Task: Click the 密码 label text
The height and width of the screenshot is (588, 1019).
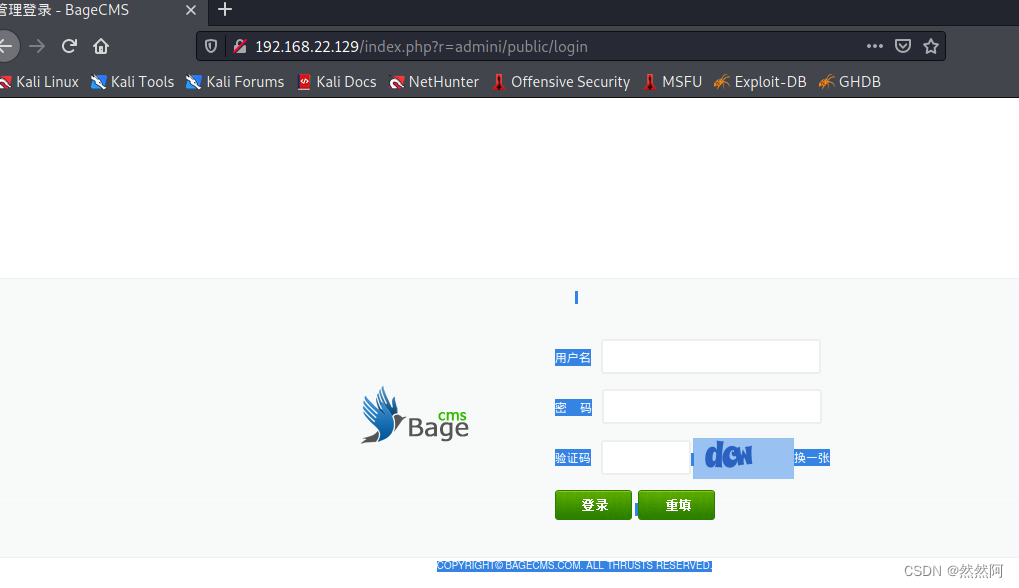Action: click(x=573, y=408)
